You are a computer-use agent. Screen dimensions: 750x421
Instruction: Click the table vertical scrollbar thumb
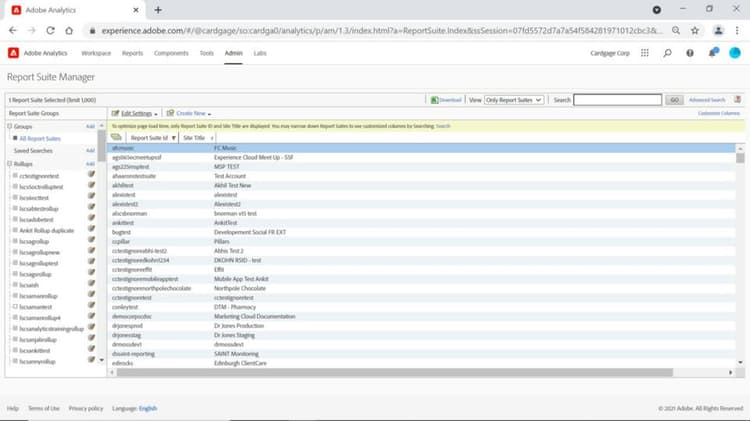740,158
